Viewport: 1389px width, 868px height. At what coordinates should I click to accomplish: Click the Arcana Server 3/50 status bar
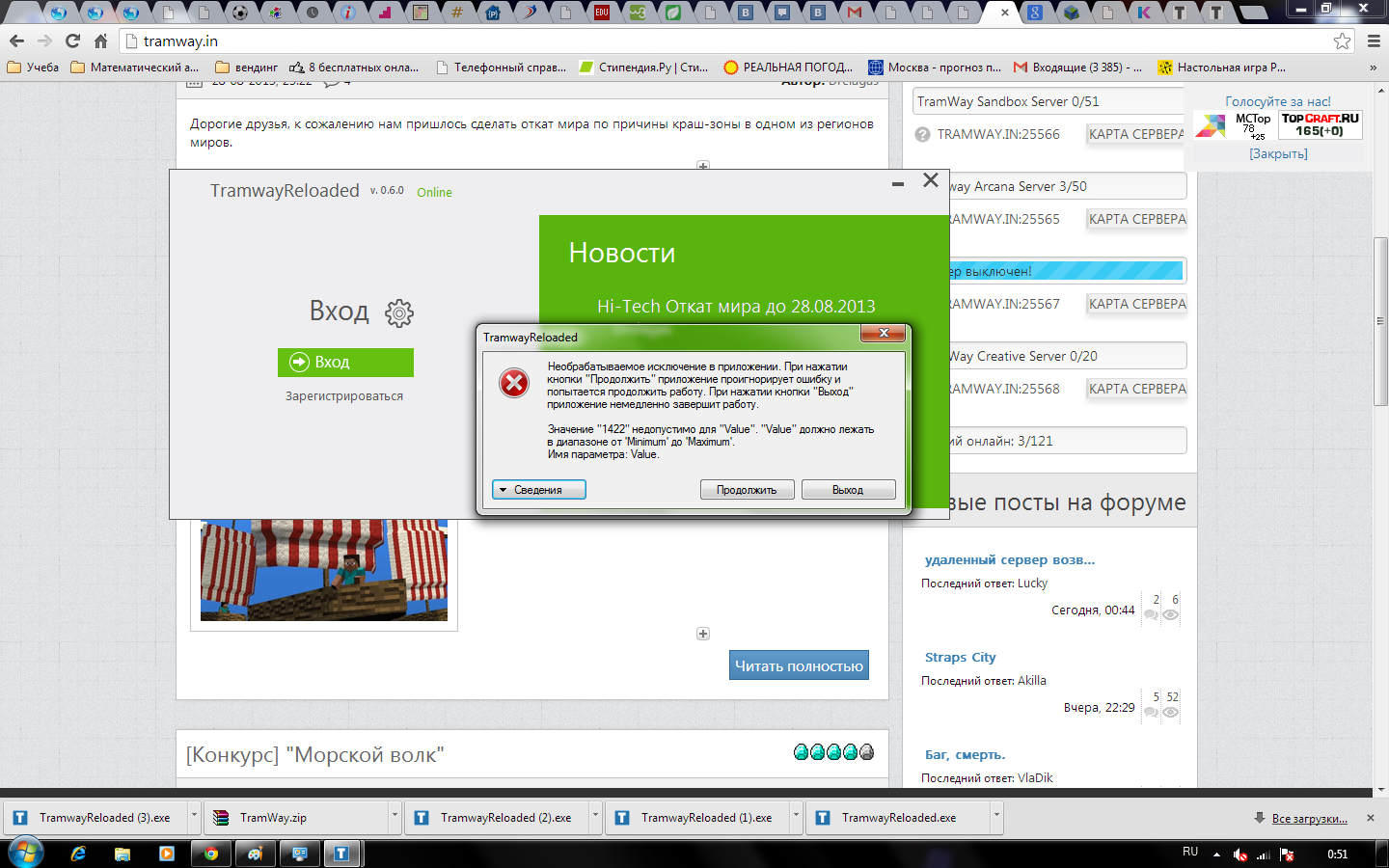1068,186
